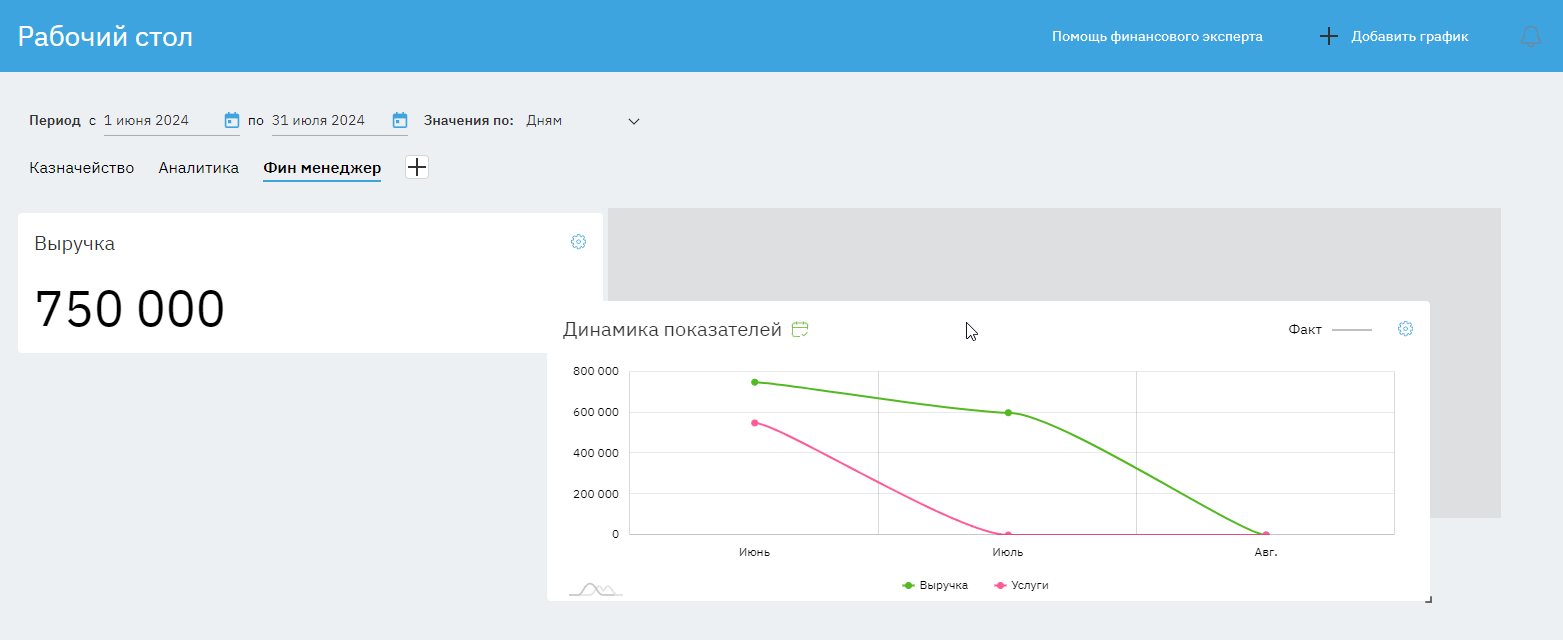Screen dimensions: 1563x640
Task: Switch to the Казначейство tab
Action: [81, 168]
